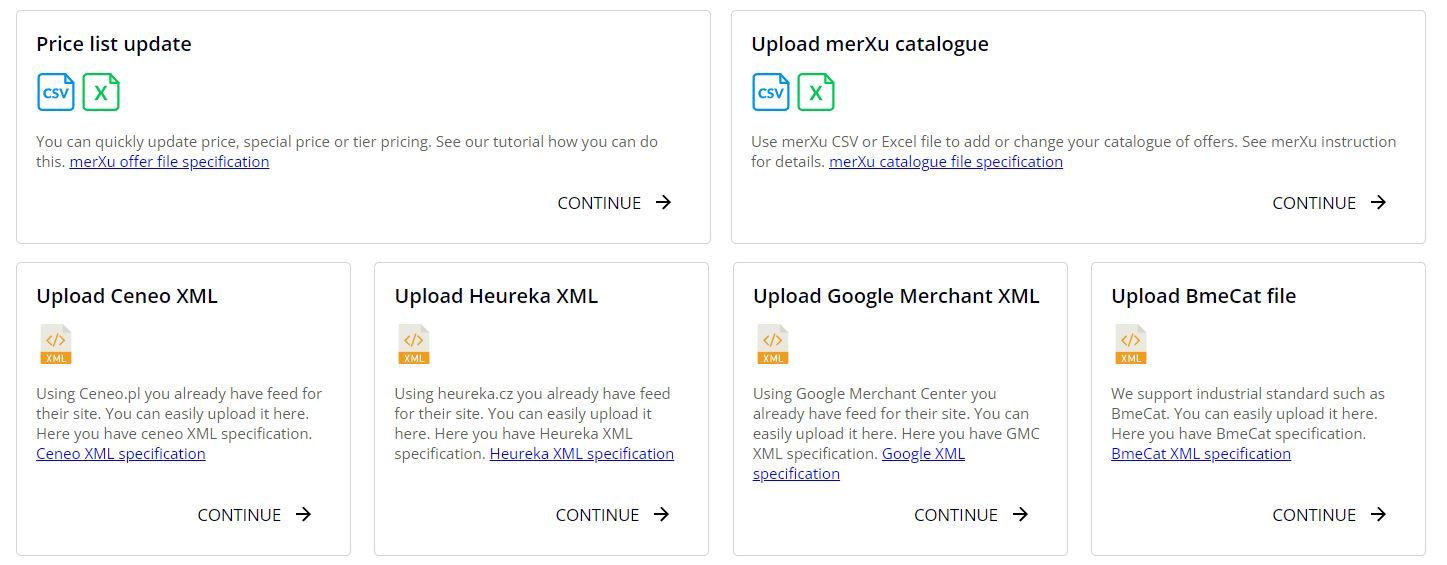Click the CSV icon under Price list update
The width and height of the screenshot is (1447, 565).
tap(56, 92)
